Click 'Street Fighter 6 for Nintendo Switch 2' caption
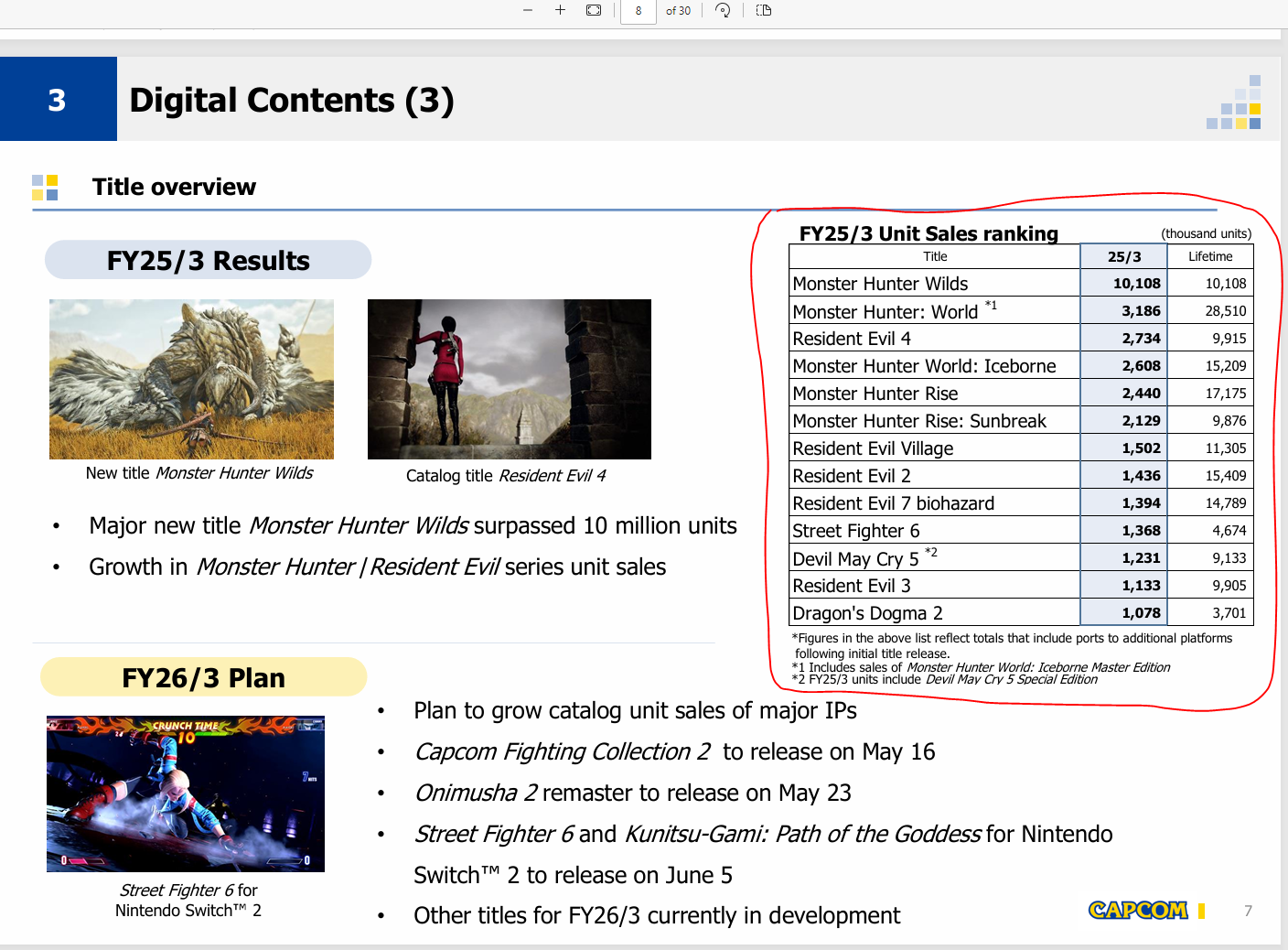Image resolution: width=1288 pixels, height=950 pixels. click(188, 901)
